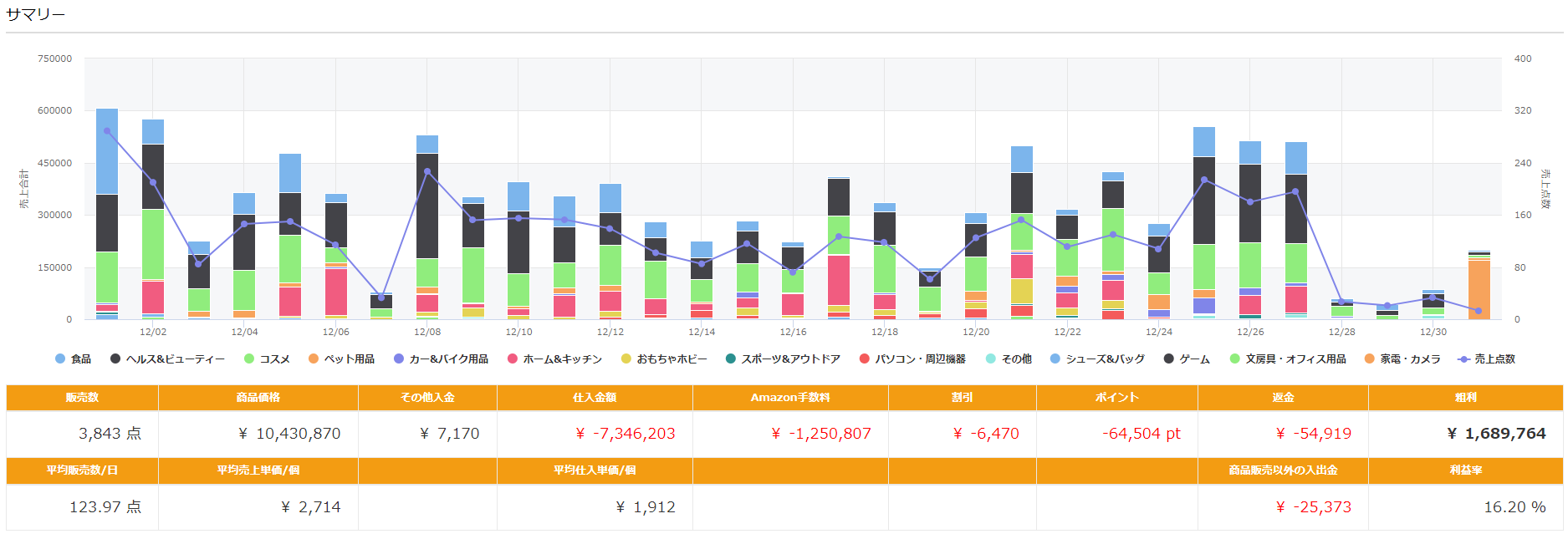Click the おもちゃホビー yellow legend marker

click(x=626, y=358)
